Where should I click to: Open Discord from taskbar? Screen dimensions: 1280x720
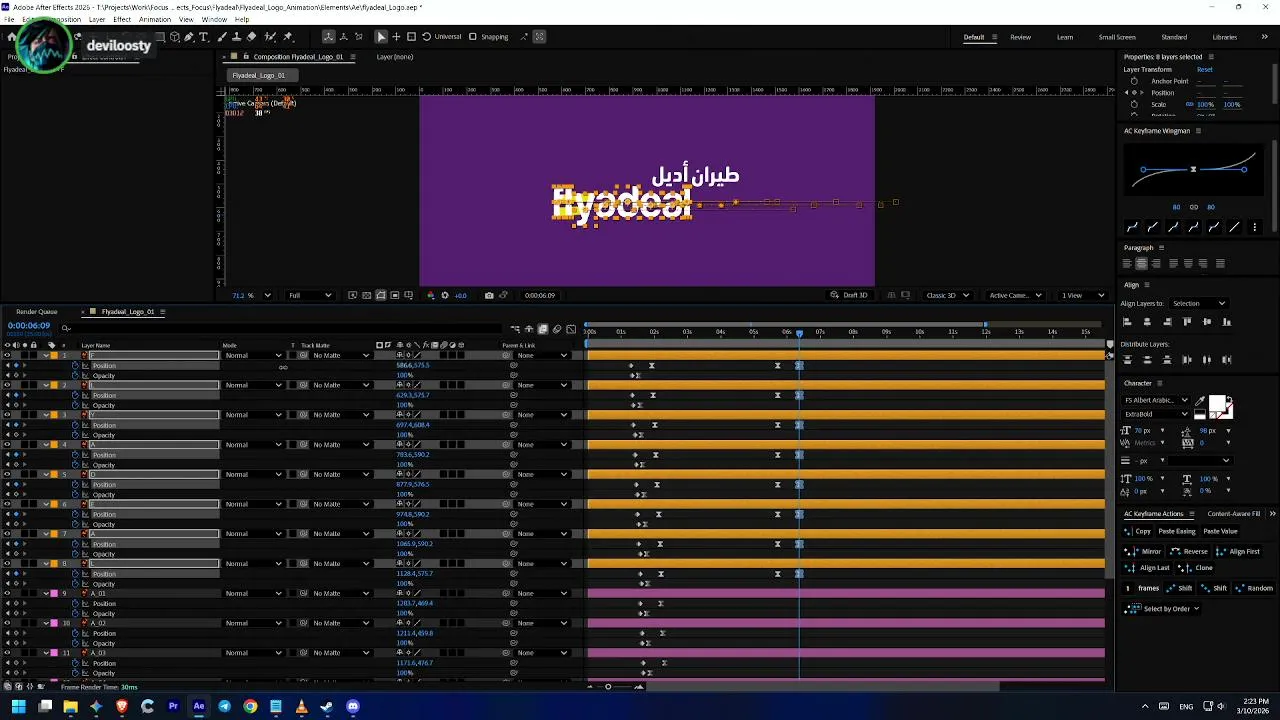tap(353, 706)
